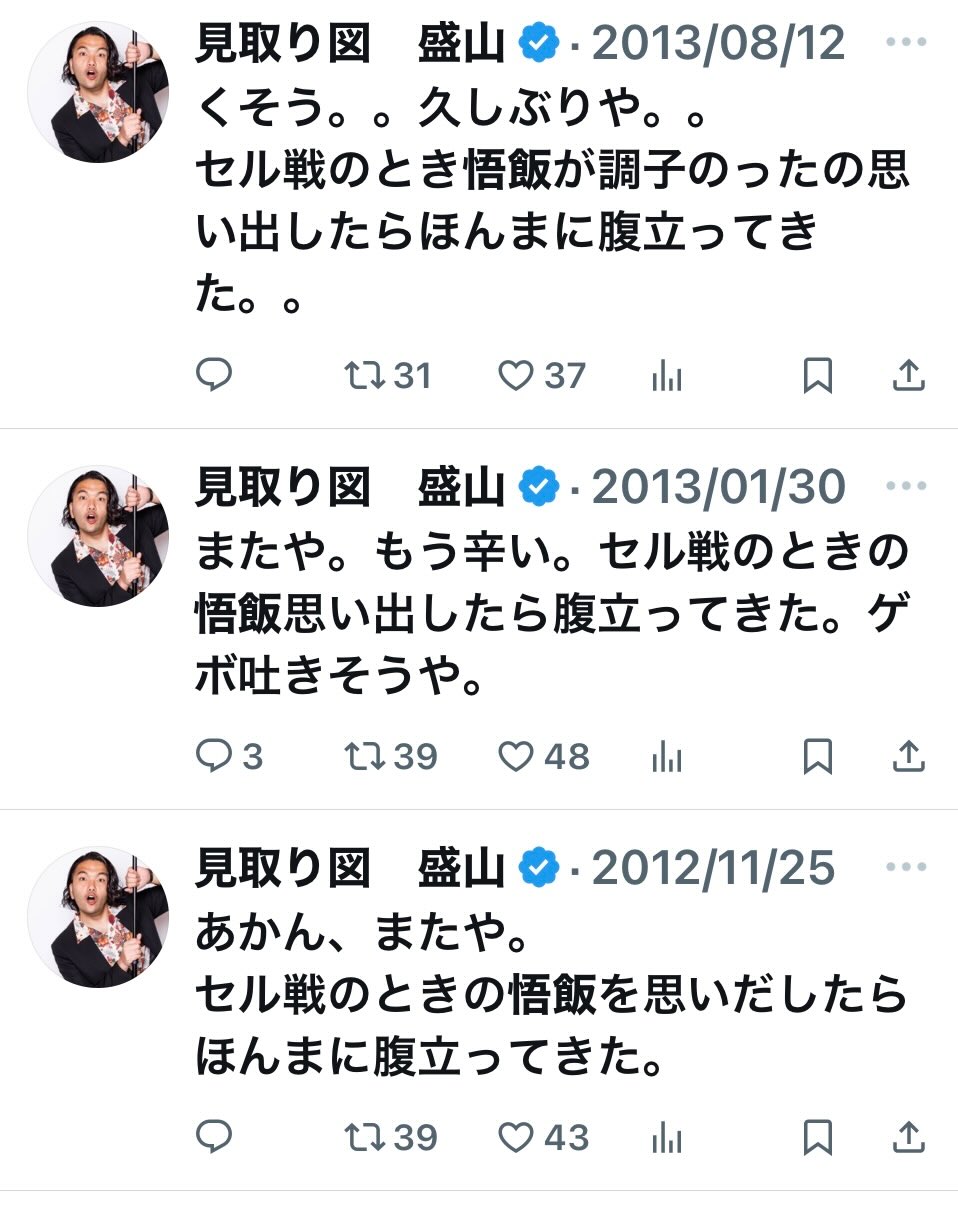Share the 2013/08/12 tweet
Screen dimensions: 958x1205
coord(907,376)
